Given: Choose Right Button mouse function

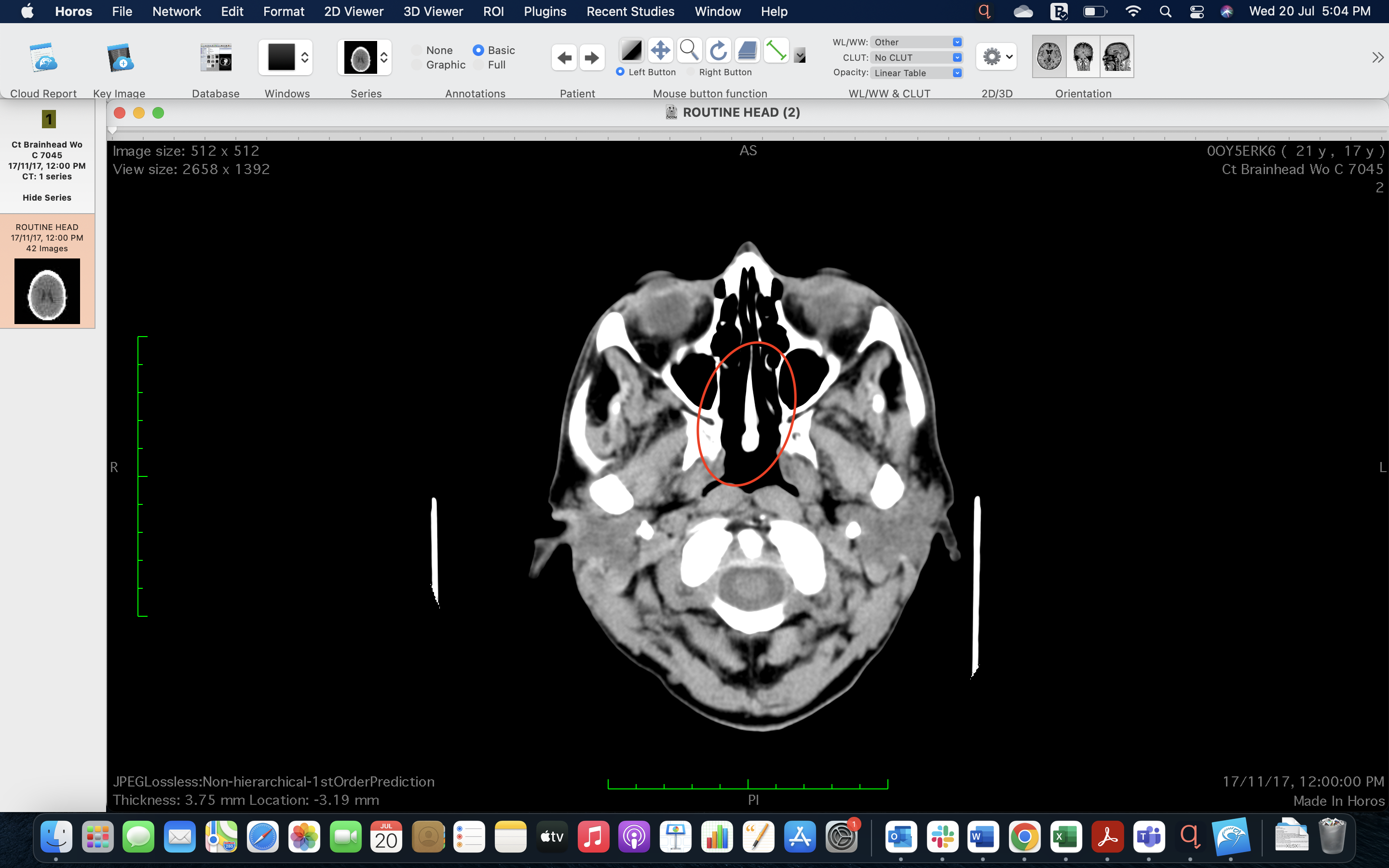Looking at the screenshot, I should pos(691,72).
